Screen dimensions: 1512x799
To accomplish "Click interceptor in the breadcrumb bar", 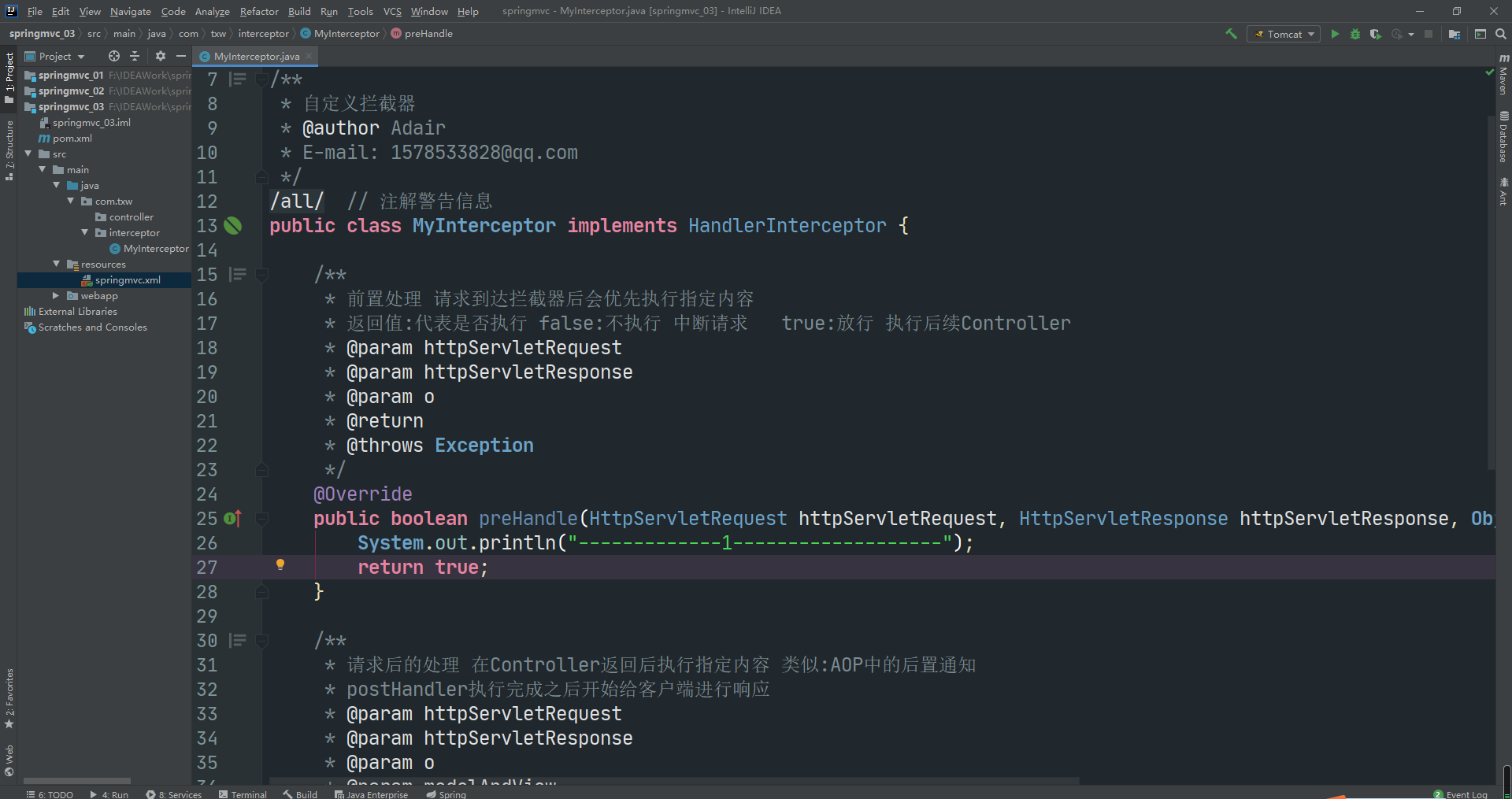I will click(x=263, y=34).
